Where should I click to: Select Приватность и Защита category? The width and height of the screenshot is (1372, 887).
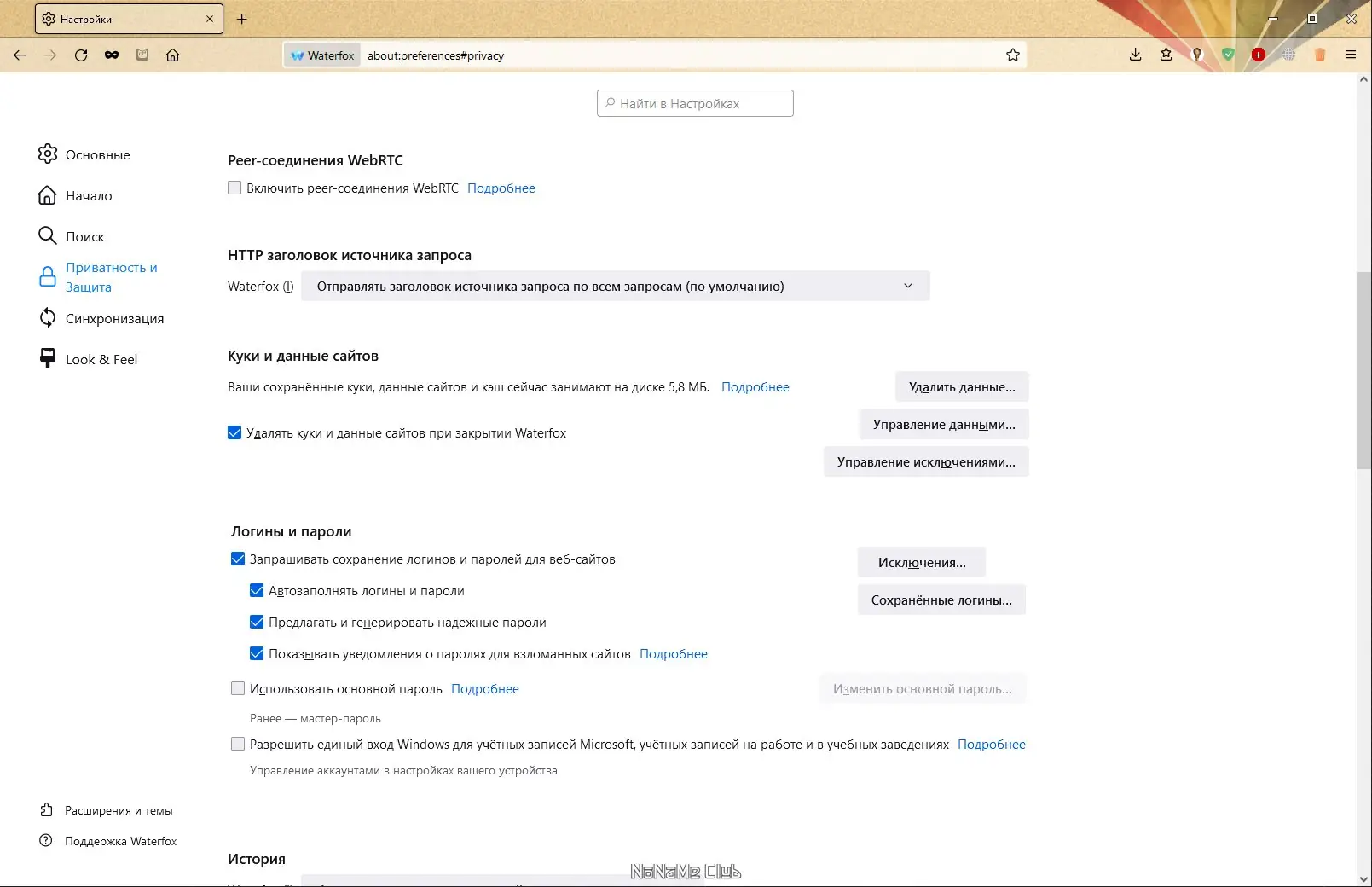(111, 277)
